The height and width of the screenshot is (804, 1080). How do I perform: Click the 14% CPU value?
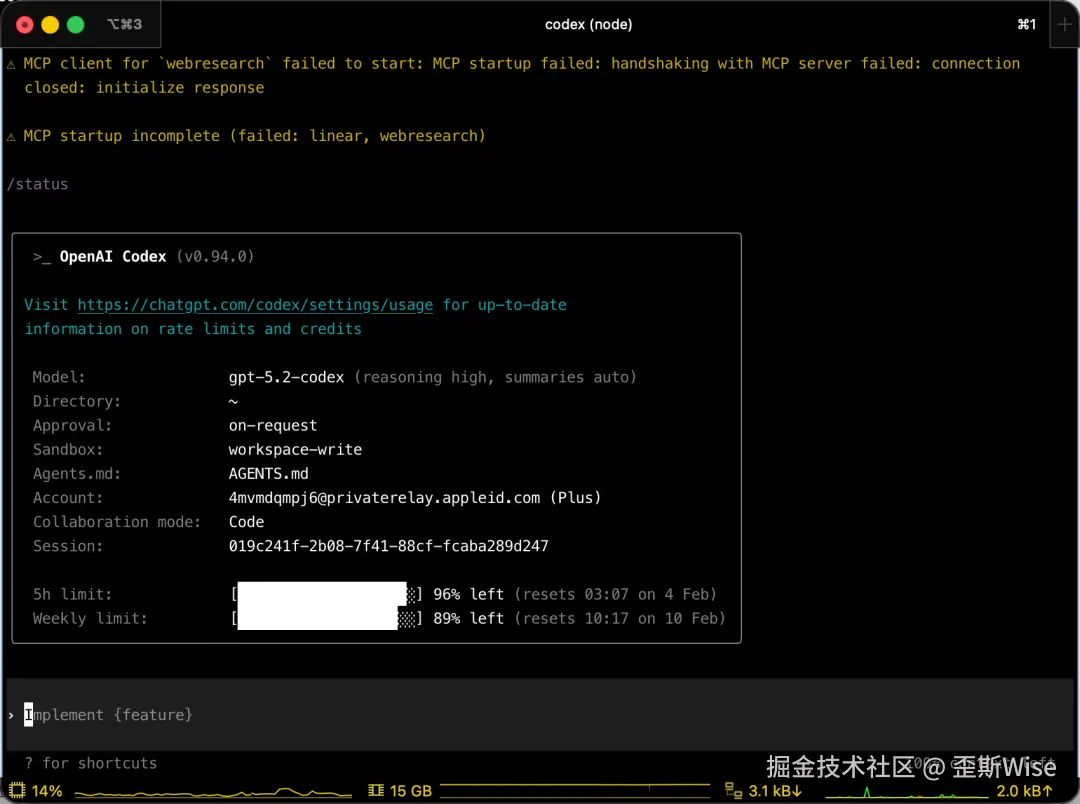47,791
